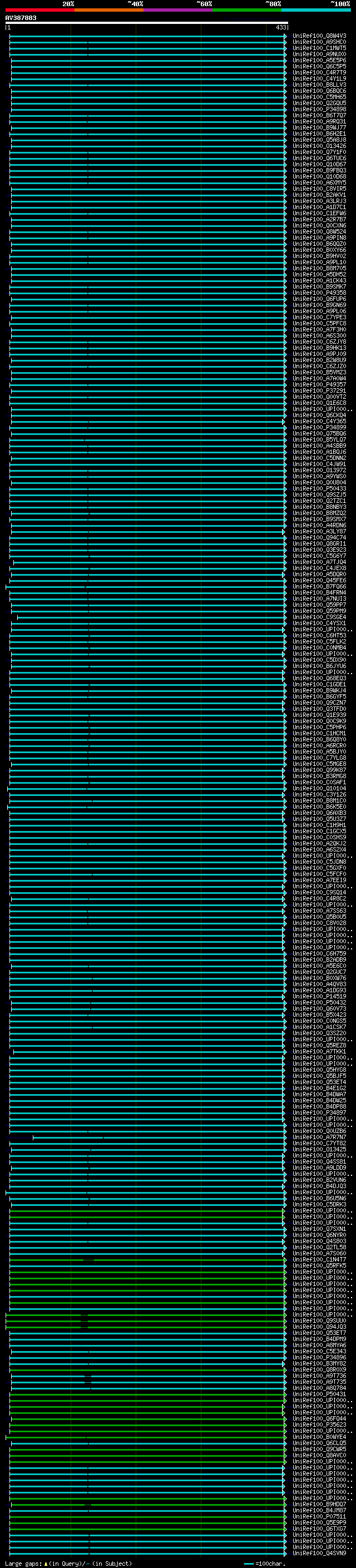The height and width of the screenshot is (1568, 356).
Task: Select the UniRef100_Q10104 label
Action: coord(319,788)
